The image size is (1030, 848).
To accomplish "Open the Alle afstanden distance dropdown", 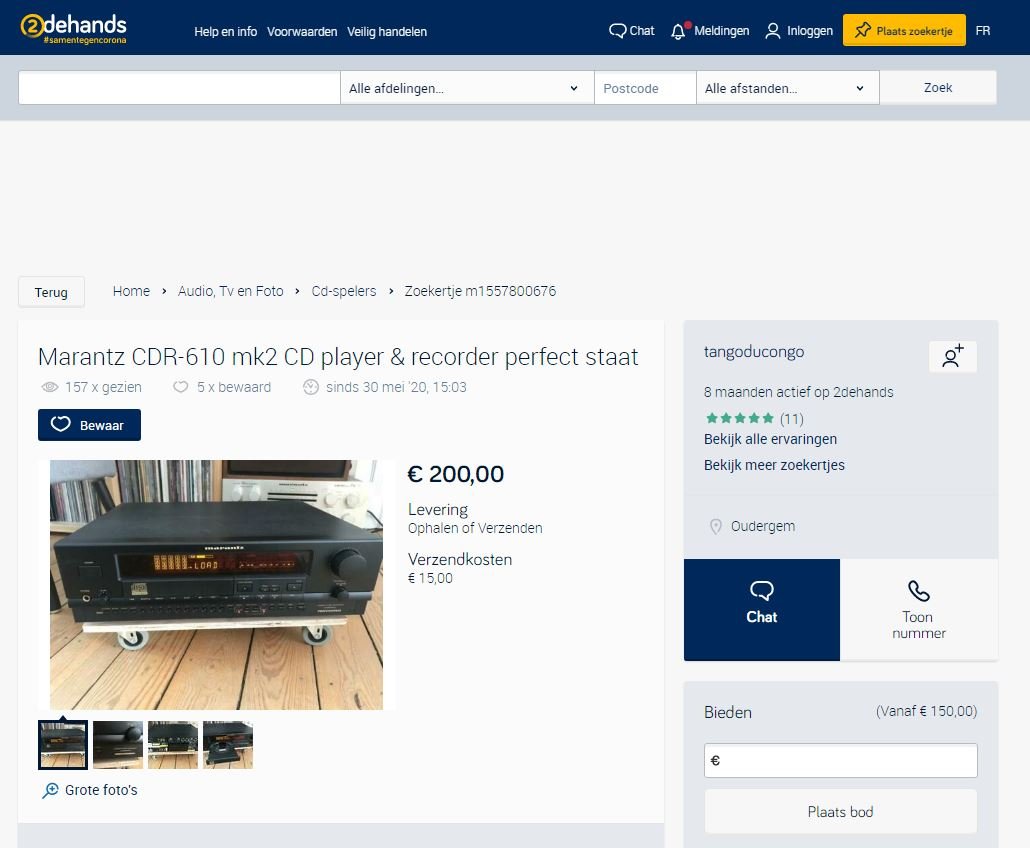I will tap(787, 88).
